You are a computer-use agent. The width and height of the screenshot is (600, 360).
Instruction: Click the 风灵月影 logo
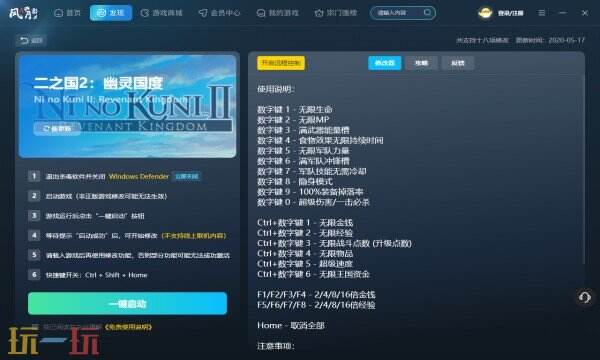pos(24,13)
